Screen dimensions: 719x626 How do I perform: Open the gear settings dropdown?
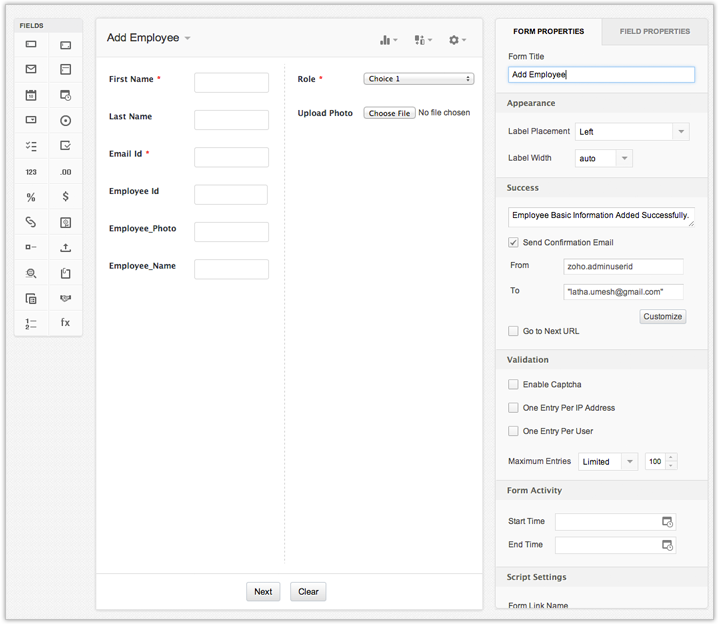click(457, 40)
